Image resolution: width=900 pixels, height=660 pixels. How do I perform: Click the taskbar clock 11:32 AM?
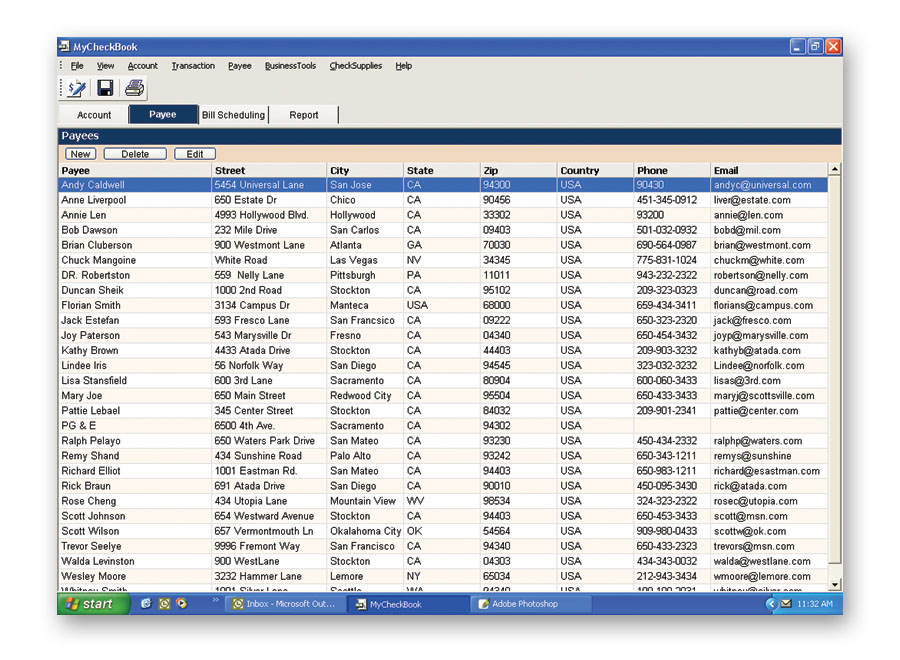(x=814, y=604)
